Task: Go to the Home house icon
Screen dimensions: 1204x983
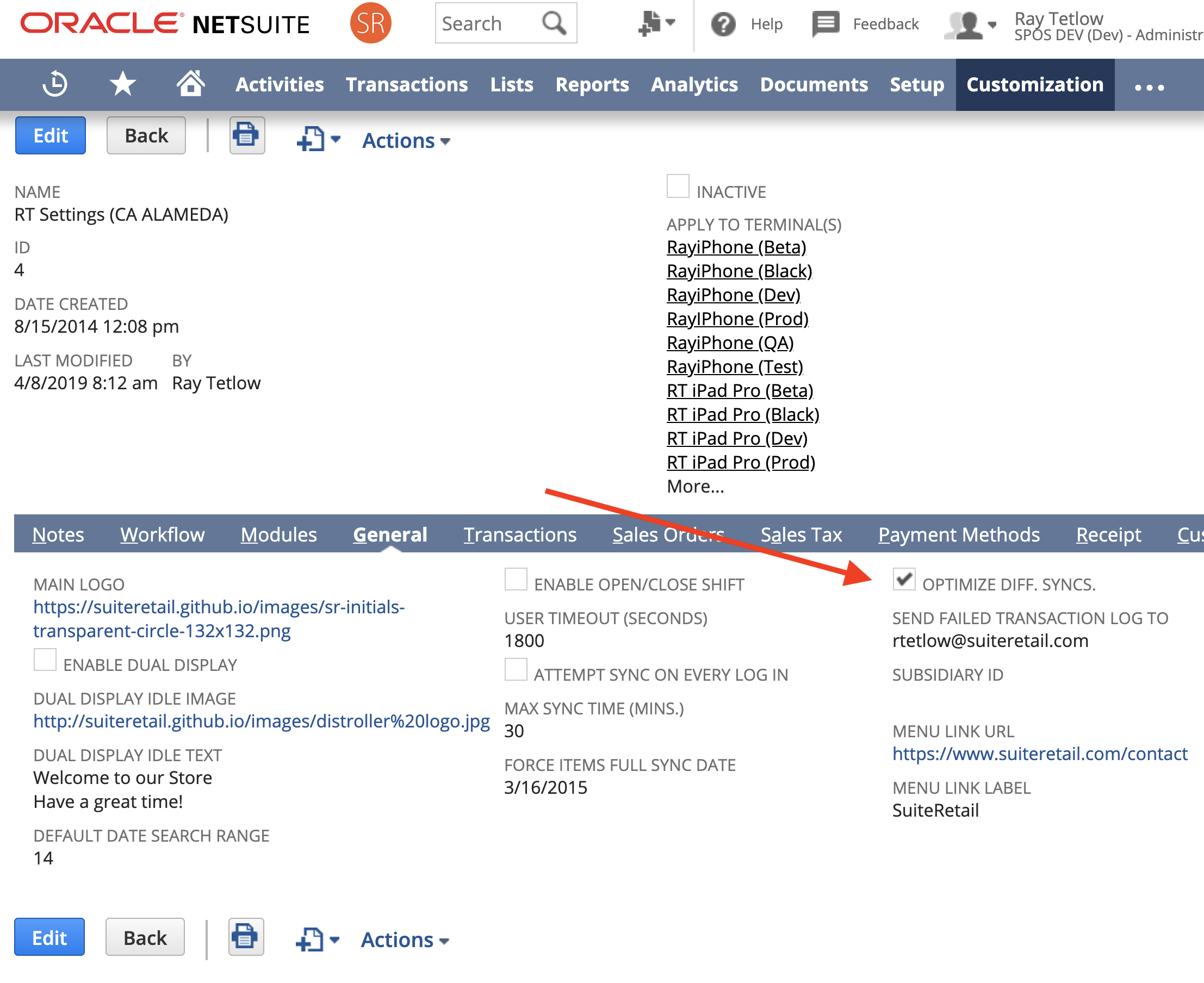Action: click(190, 84)
